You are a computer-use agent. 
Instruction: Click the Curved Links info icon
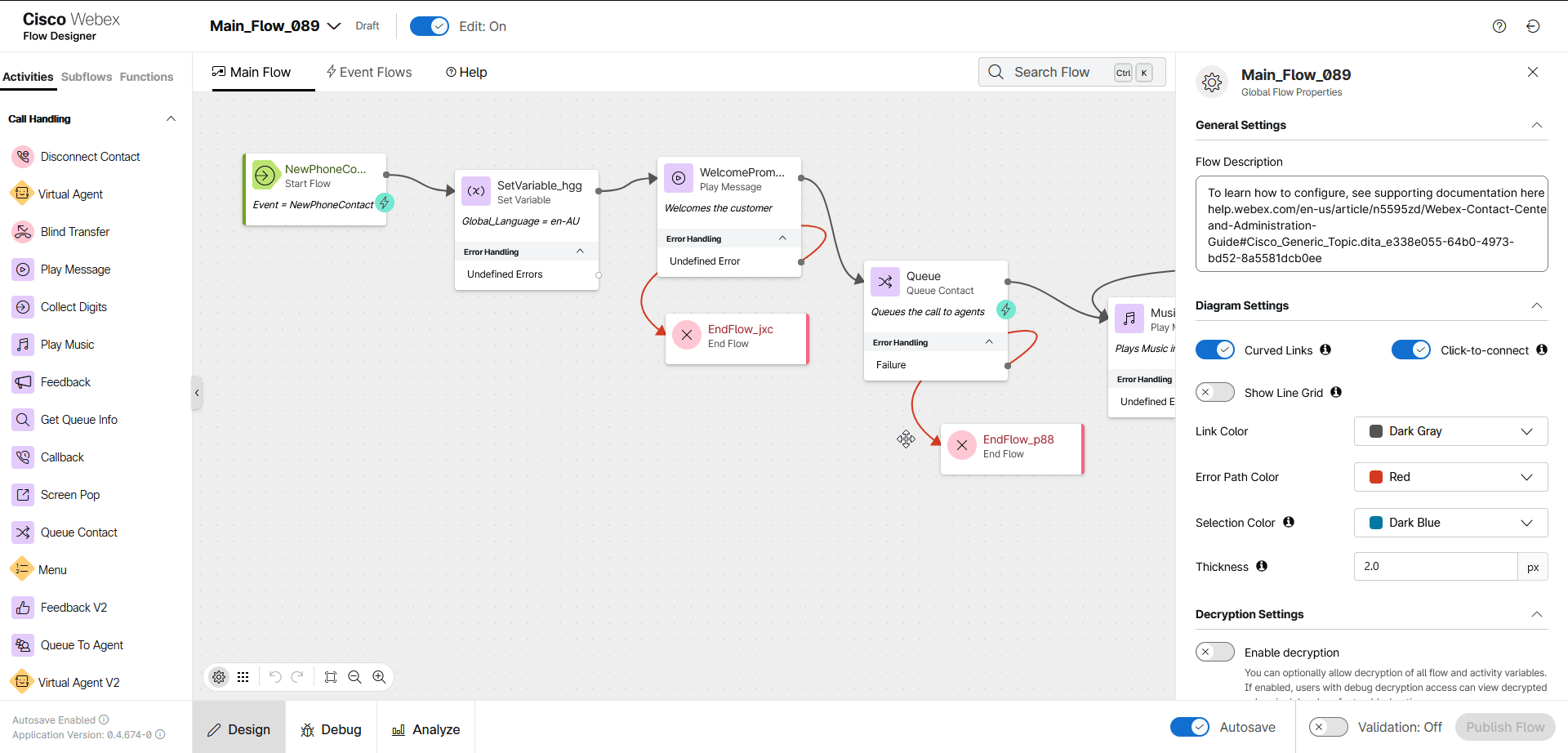(1325, 350)
